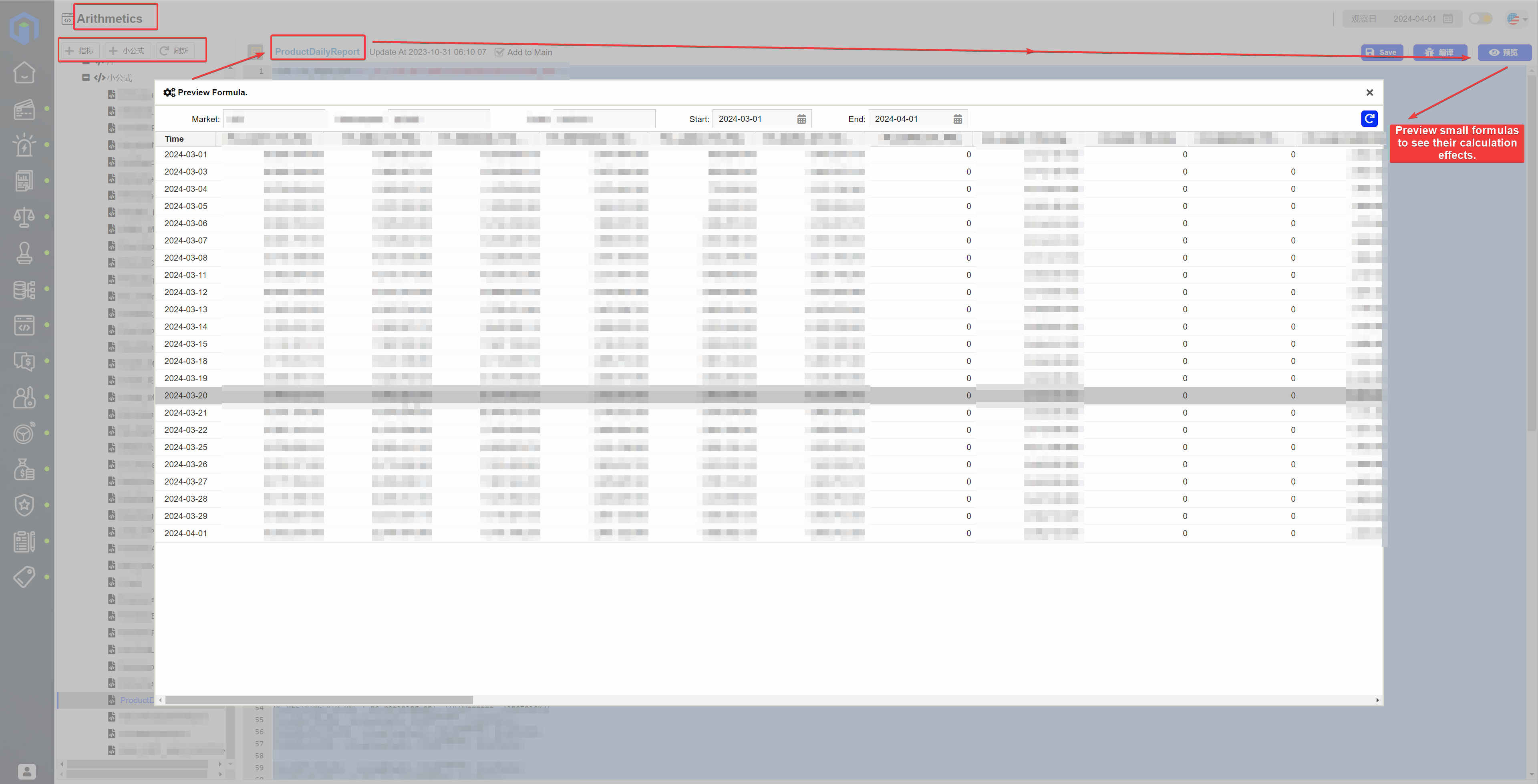Click the hexagon app logo
The height and width of the screenshot is (784, 1538).
pos(24,28)
